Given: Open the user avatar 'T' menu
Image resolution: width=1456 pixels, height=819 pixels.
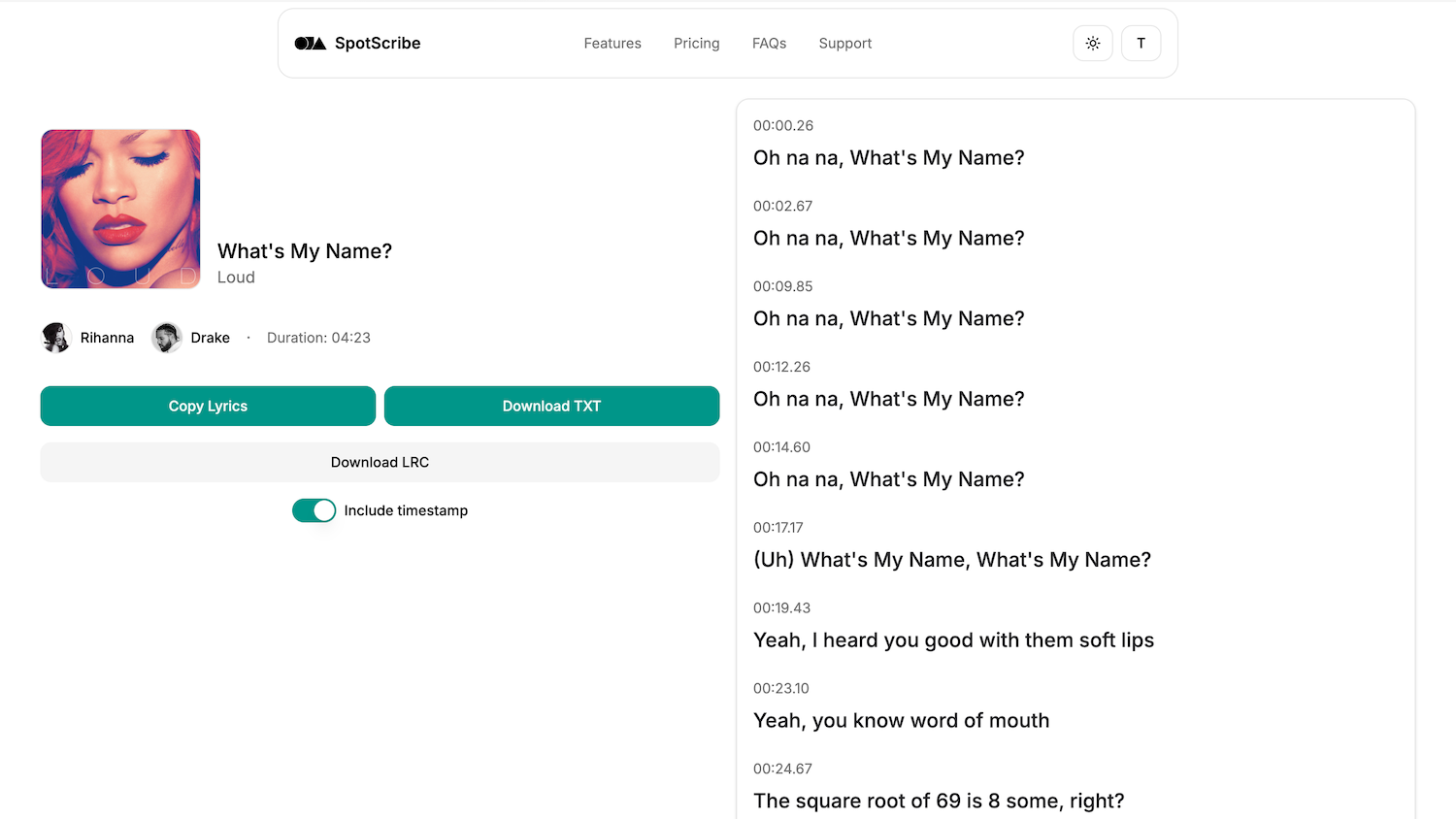Looking at the screenshot, I should [1141, 44].
